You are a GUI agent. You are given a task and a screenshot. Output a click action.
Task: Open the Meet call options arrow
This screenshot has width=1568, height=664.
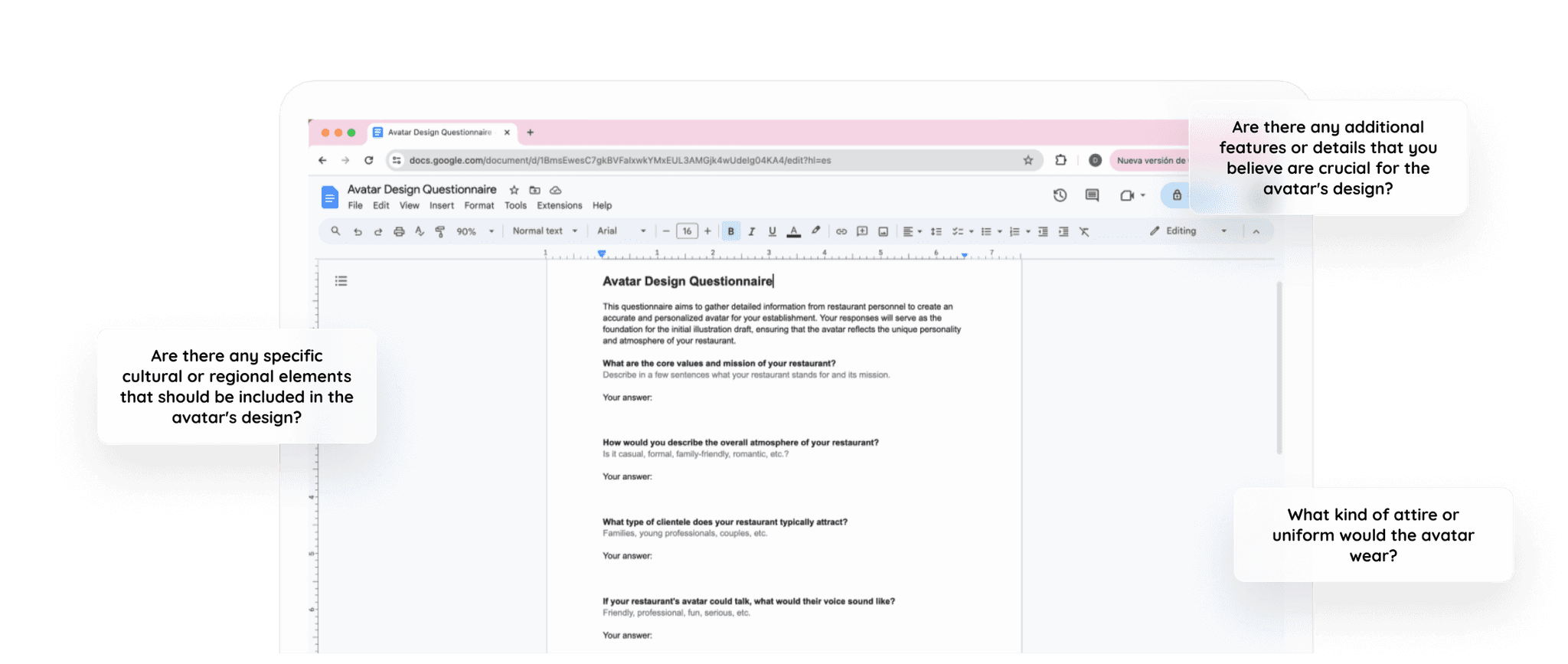pos(1143,195)
